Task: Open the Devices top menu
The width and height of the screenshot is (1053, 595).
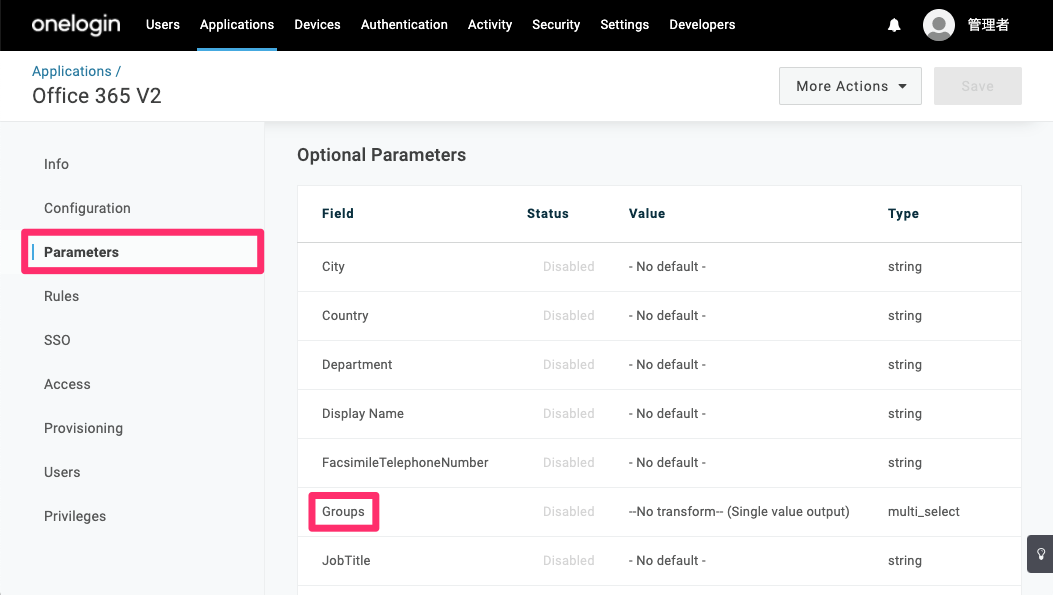Action: (x=317, y=25)
